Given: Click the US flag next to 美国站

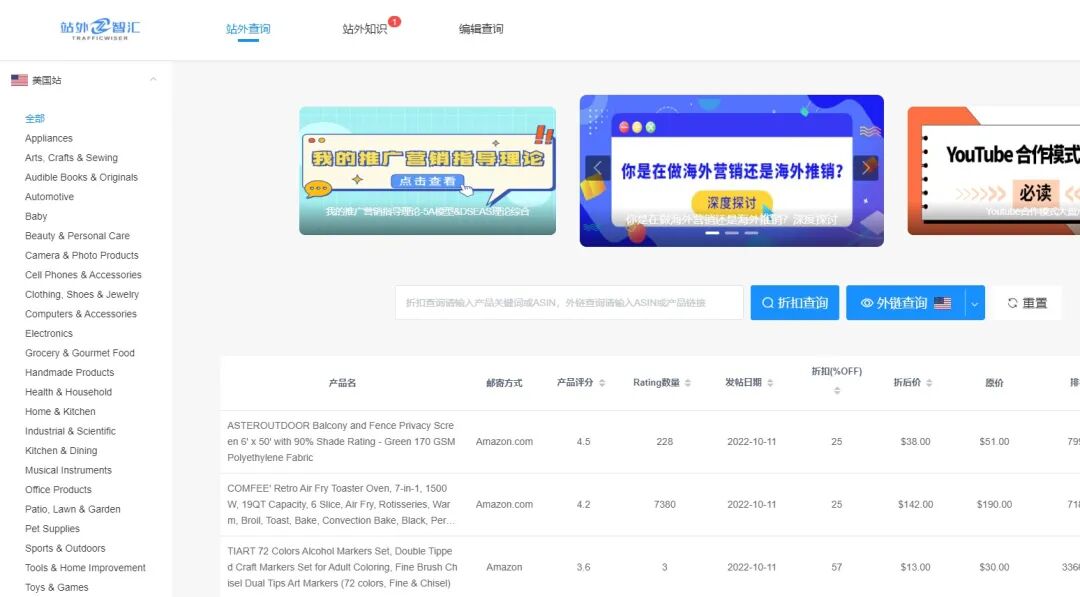Looking at the screenshot, I should pos(17,79).
